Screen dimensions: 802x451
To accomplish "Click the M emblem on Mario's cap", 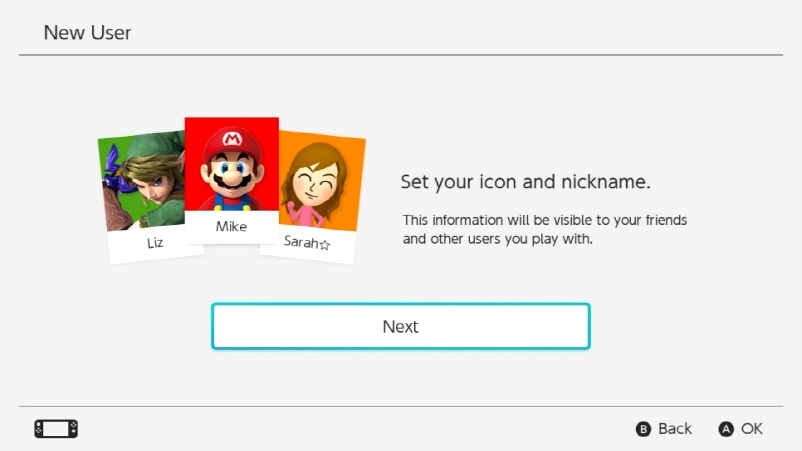I will (x=232, y=138).
